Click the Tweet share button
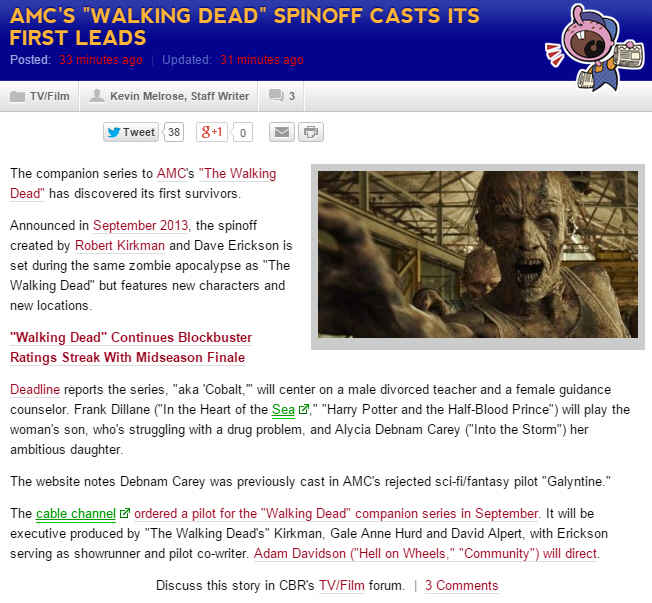Screen dimensions: 652x603 [x=131, y=132]
